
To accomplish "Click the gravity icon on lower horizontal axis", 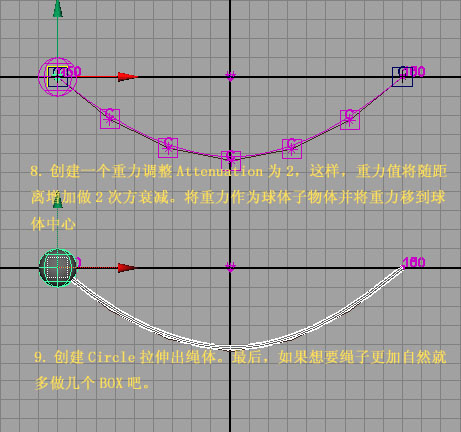I will click(230, 267).
